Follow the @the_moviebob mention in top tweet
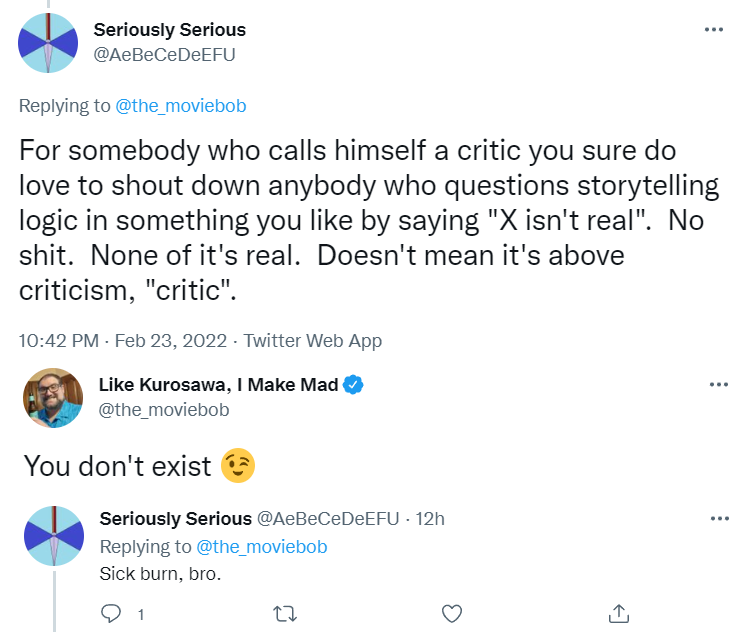The height and width of the screenshot is (632, 739). pos(181,106)
